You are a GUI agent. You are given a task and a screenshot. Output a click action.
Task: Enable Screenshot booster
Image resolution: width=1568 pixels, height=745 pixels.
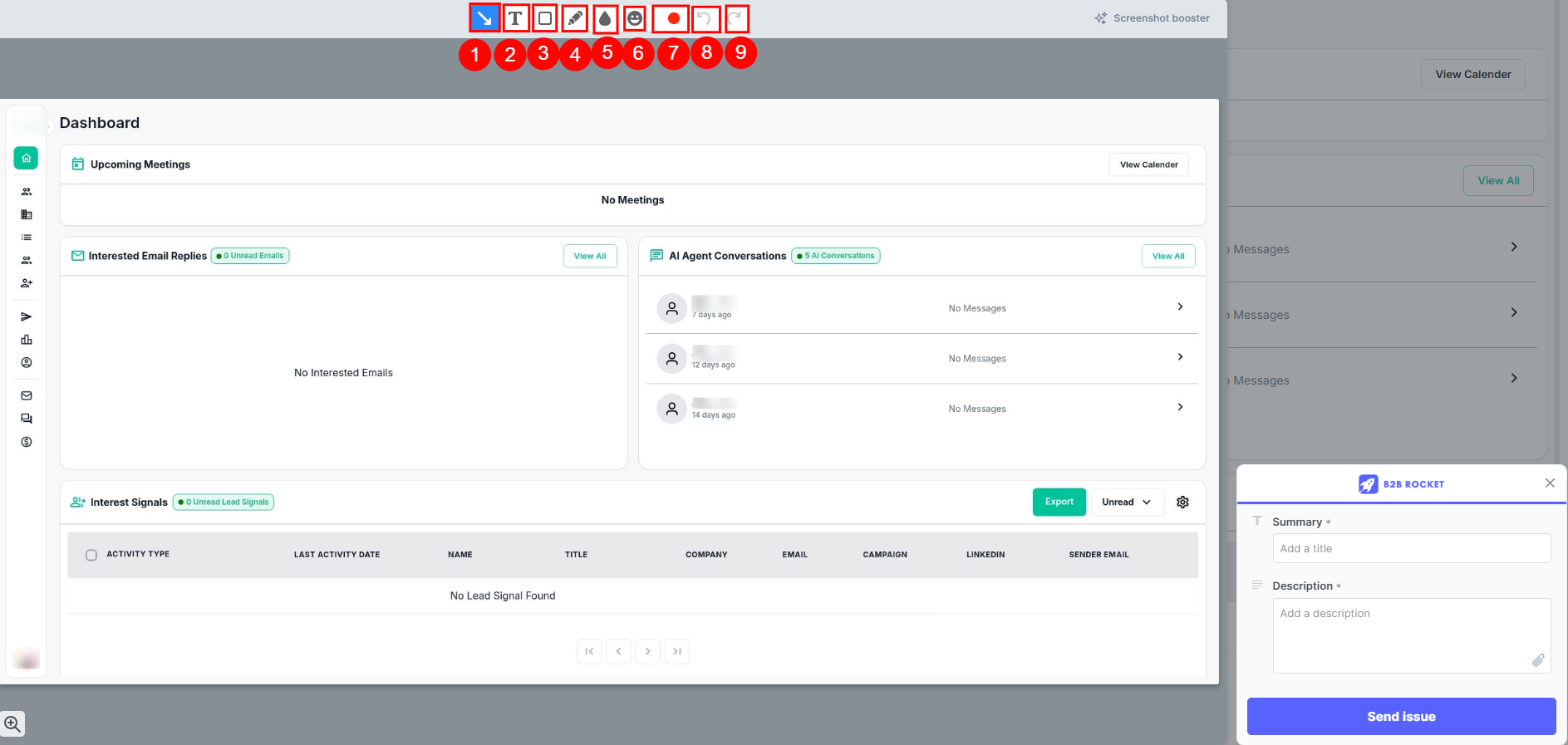click(1152, 18)
